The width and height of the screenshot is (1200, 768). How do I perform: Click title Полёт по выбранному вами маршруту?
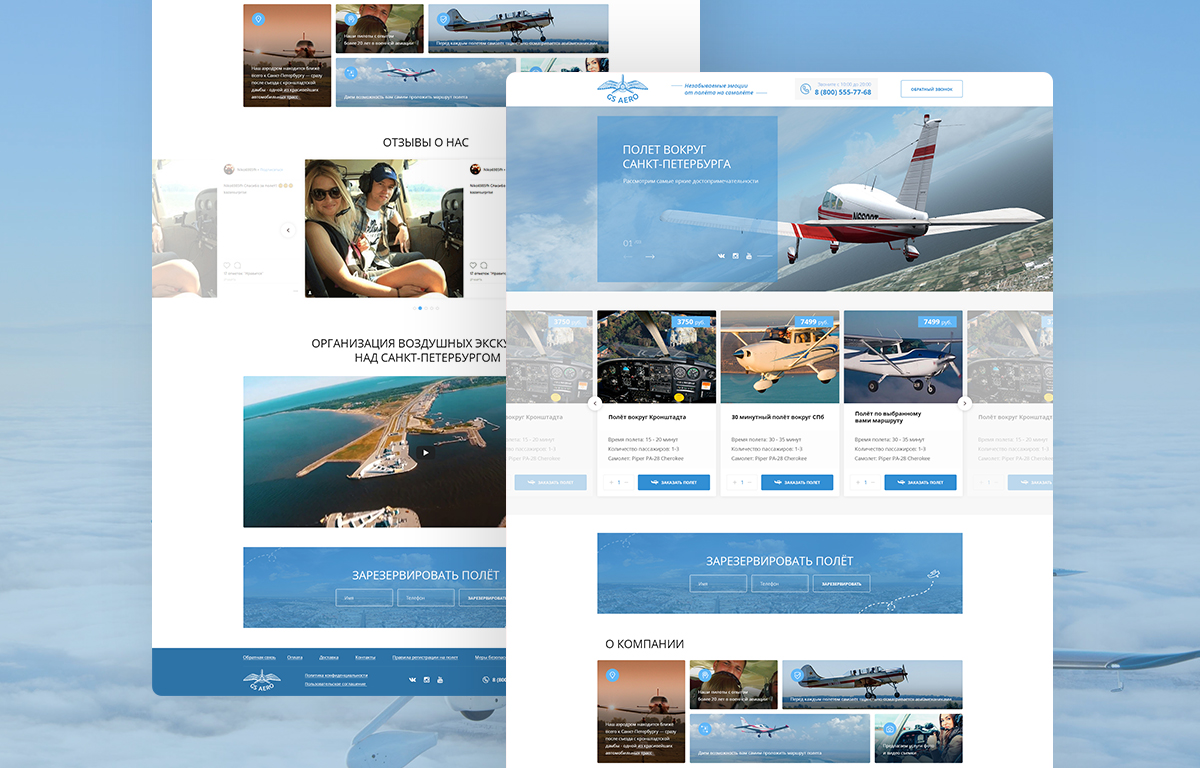pos(888,416)
